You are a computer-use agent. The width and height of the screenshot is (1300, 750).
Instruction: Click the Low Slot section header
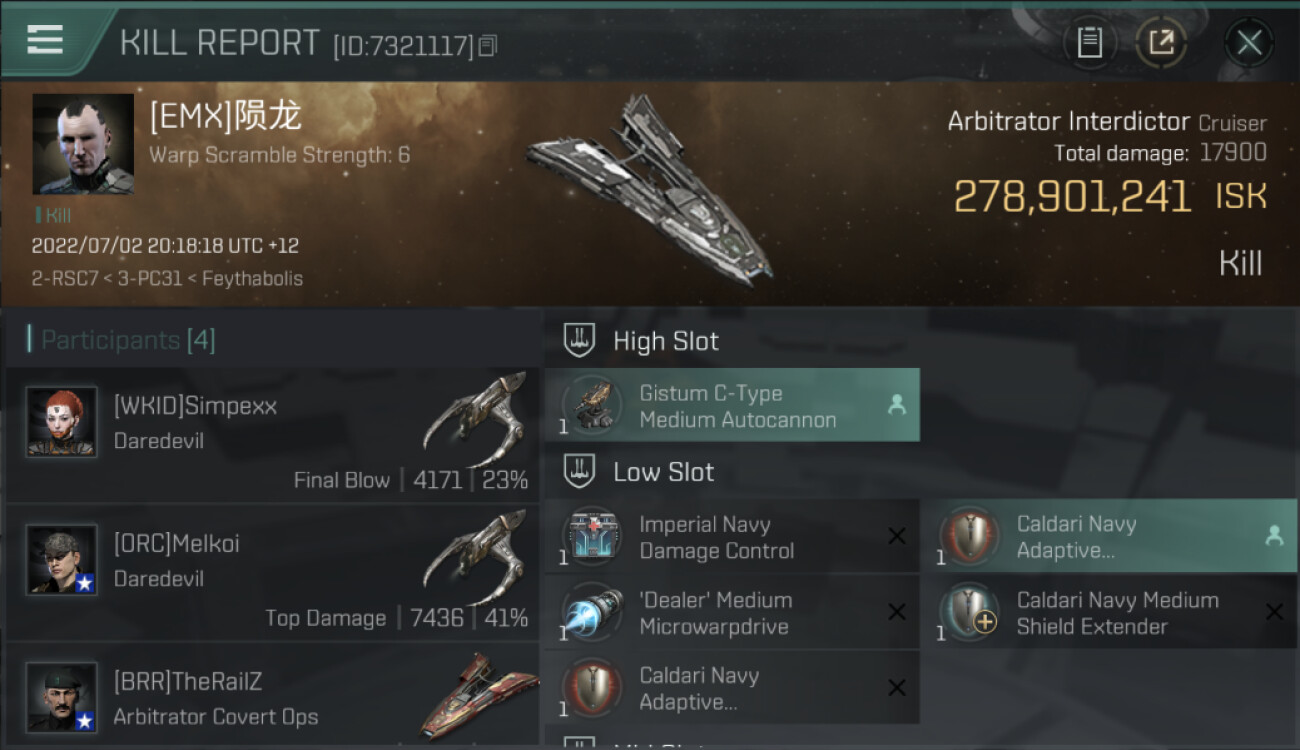click(663, 472)
